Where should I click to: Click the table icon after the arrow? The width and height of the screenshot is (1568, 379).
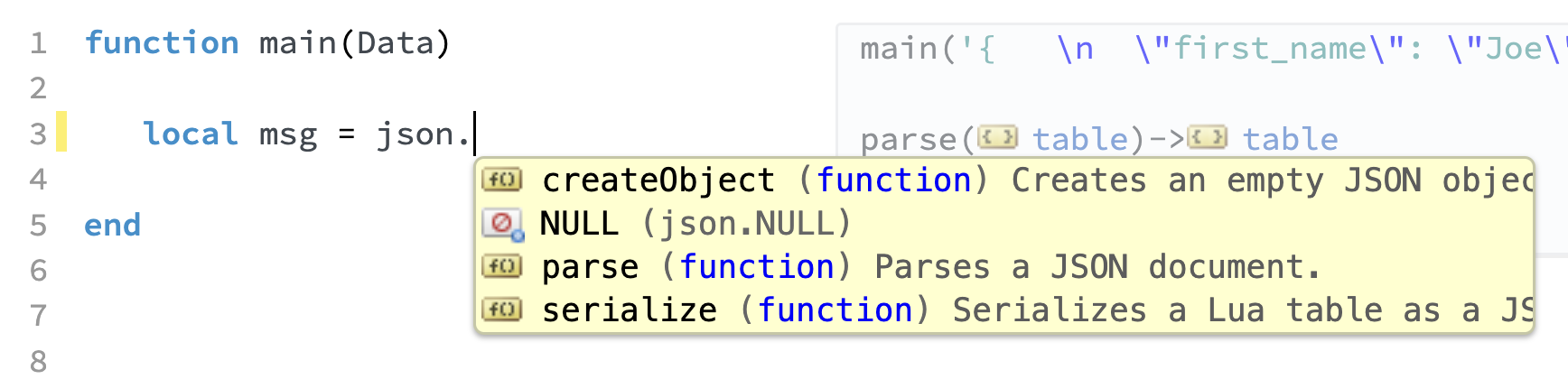1207,138
